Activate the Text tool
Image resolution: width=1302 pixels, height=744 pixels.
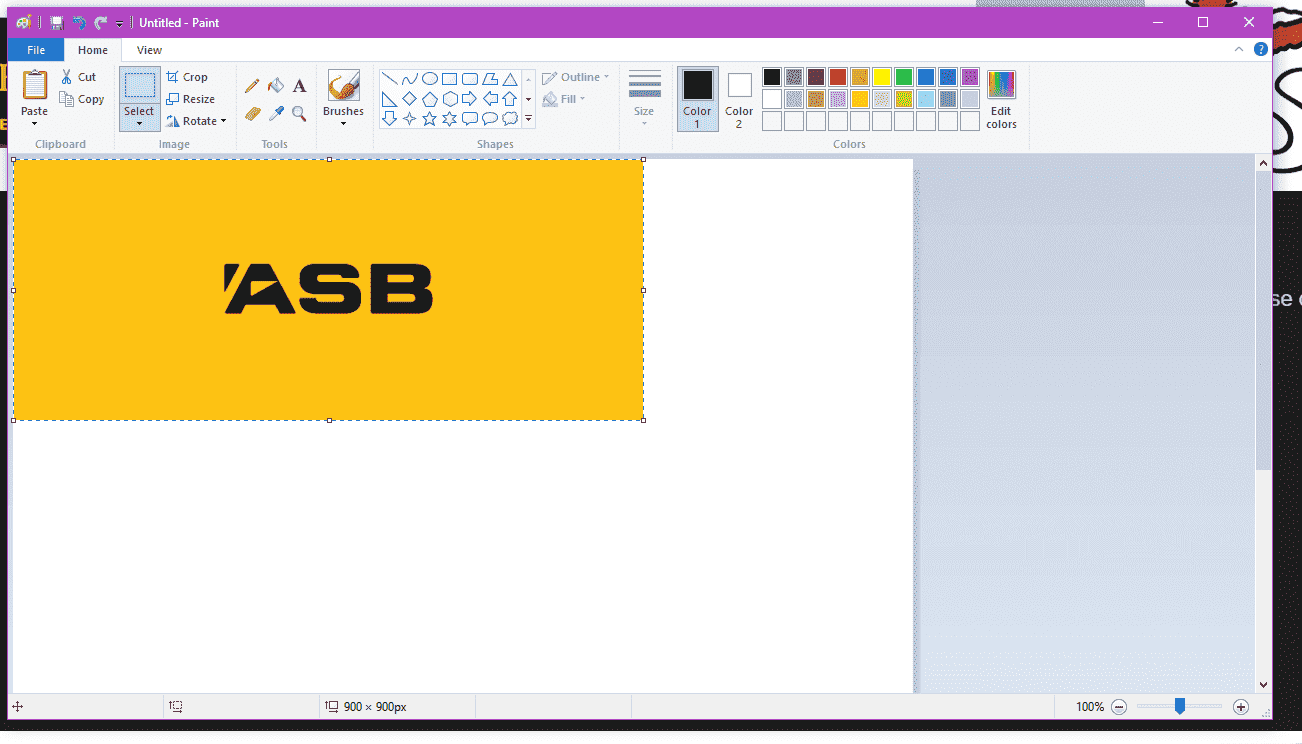click(x=299, y=86)
